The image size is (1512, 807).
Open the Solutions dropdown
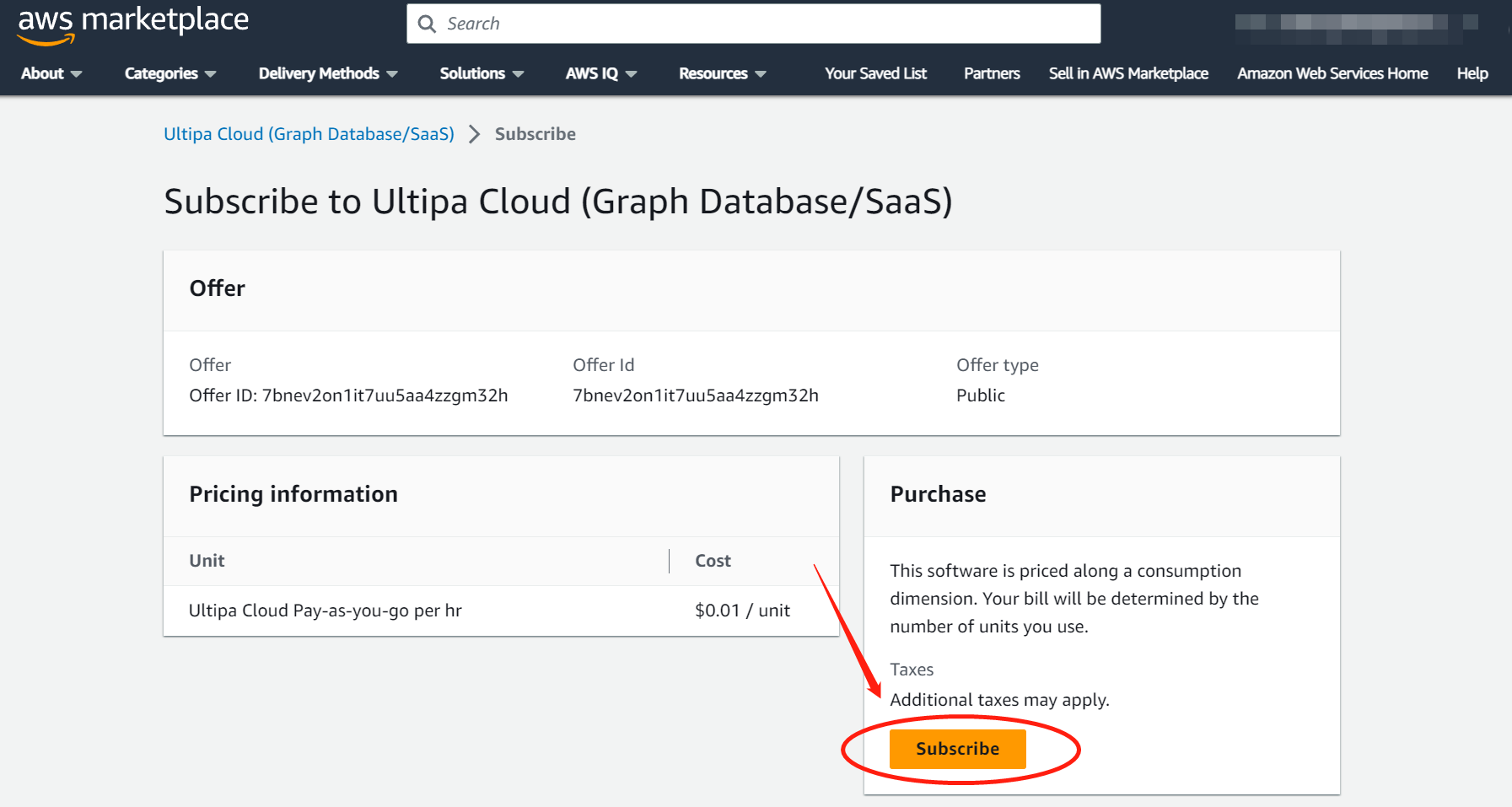[482, 73]
